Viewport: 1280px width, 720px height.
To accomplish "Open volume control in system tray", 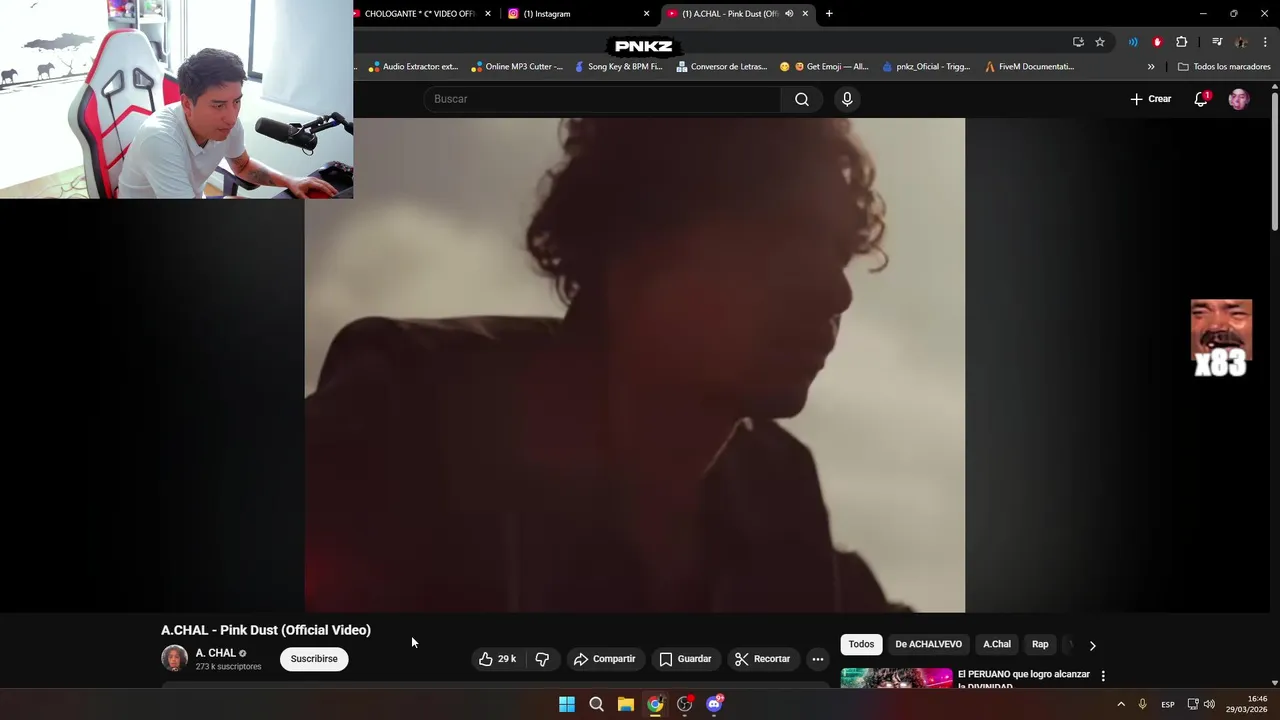I will (1209, 704).
